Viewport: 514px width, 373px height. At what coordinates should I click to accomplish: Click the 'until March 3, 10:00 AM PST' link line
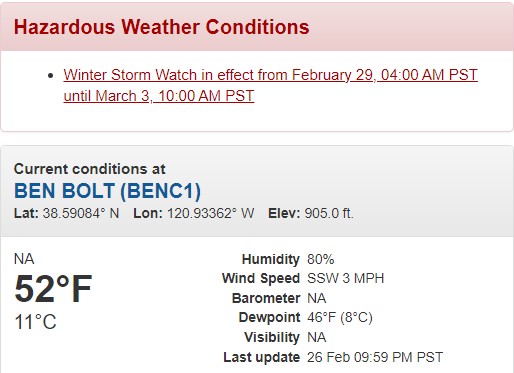(159, 96)
